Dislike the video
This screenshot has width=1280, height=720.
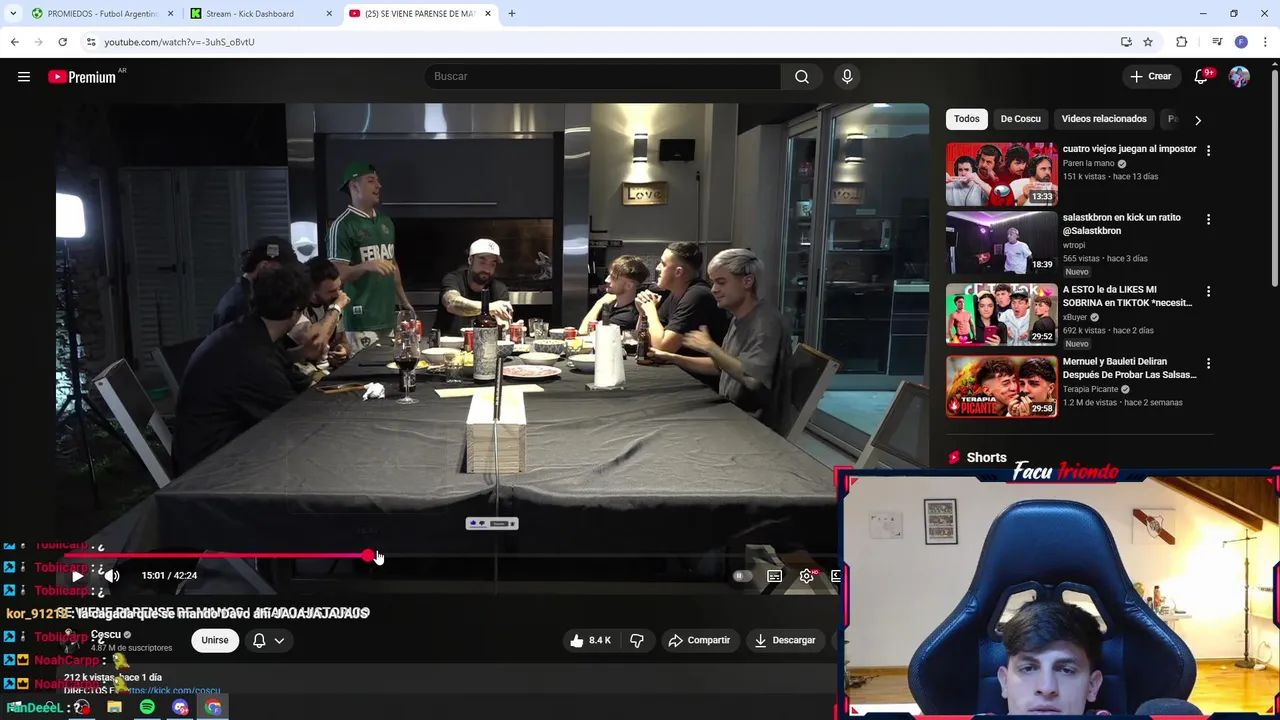(x=637, y=640)
